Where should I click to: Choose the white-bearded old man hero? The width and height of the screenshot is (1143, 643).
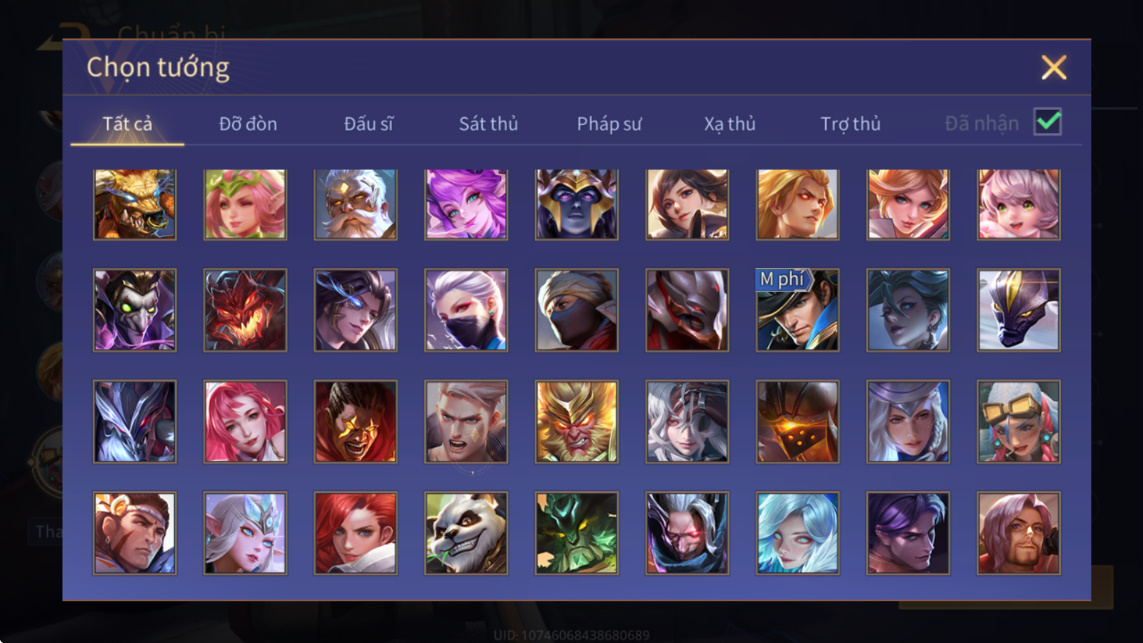coord(356,204)
